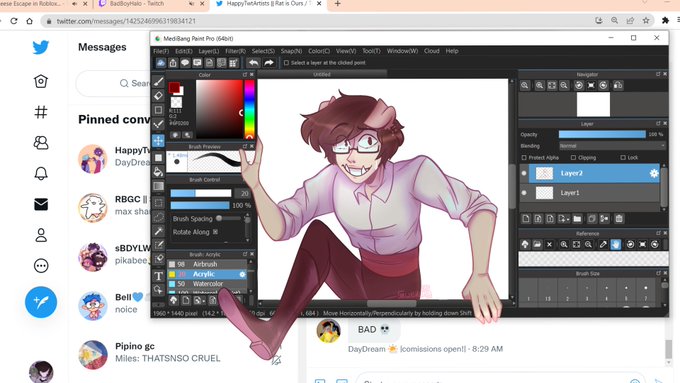The image size is (680, 383).
Task: Toggle 'Select a layer at the clicked point'
Action: [286, 63]
